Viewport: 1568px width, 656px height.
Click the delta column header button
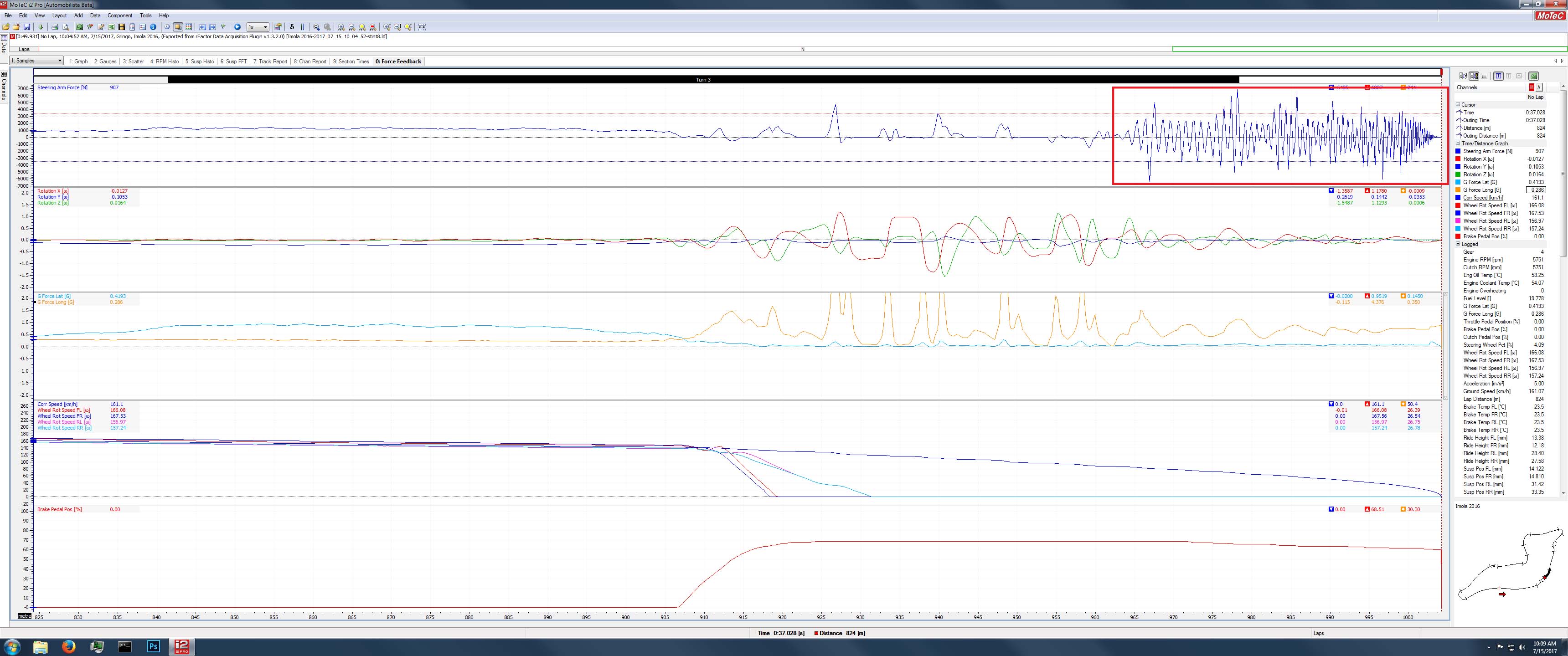(x=1539, y=87)
